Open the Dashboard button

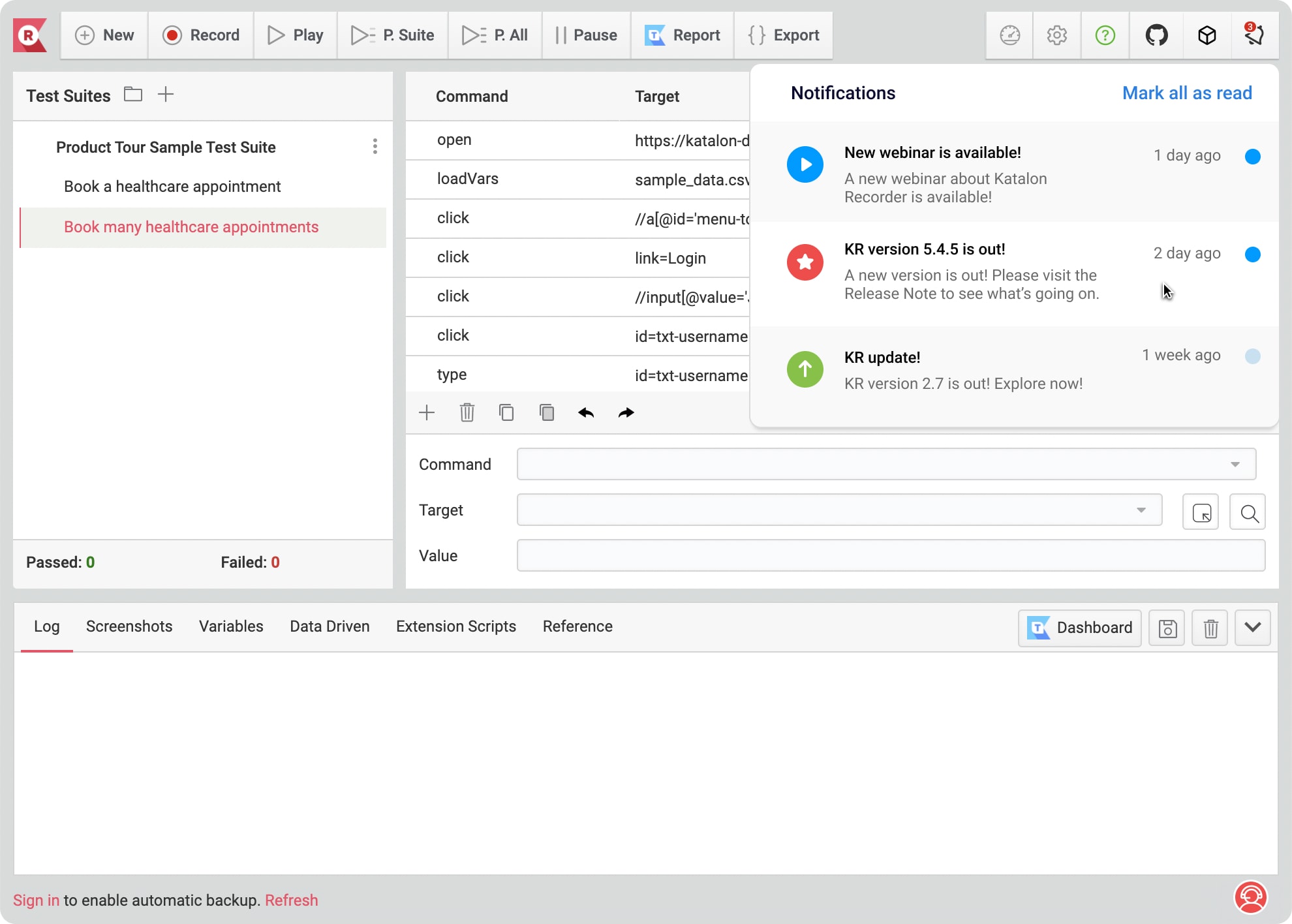[x=1080, y=628]
